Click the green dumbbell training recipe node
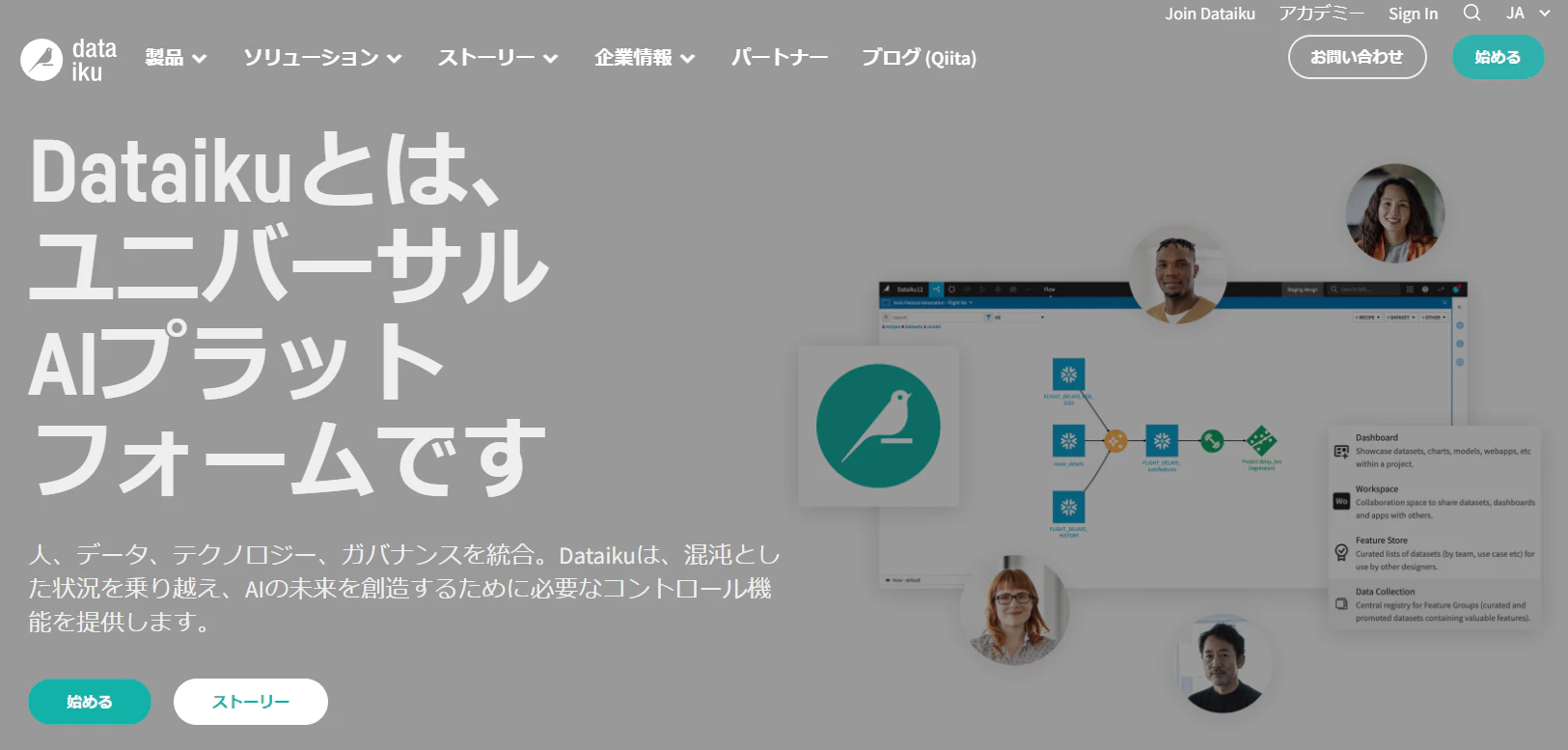 pyautogui.click(x=1211, y=441)
